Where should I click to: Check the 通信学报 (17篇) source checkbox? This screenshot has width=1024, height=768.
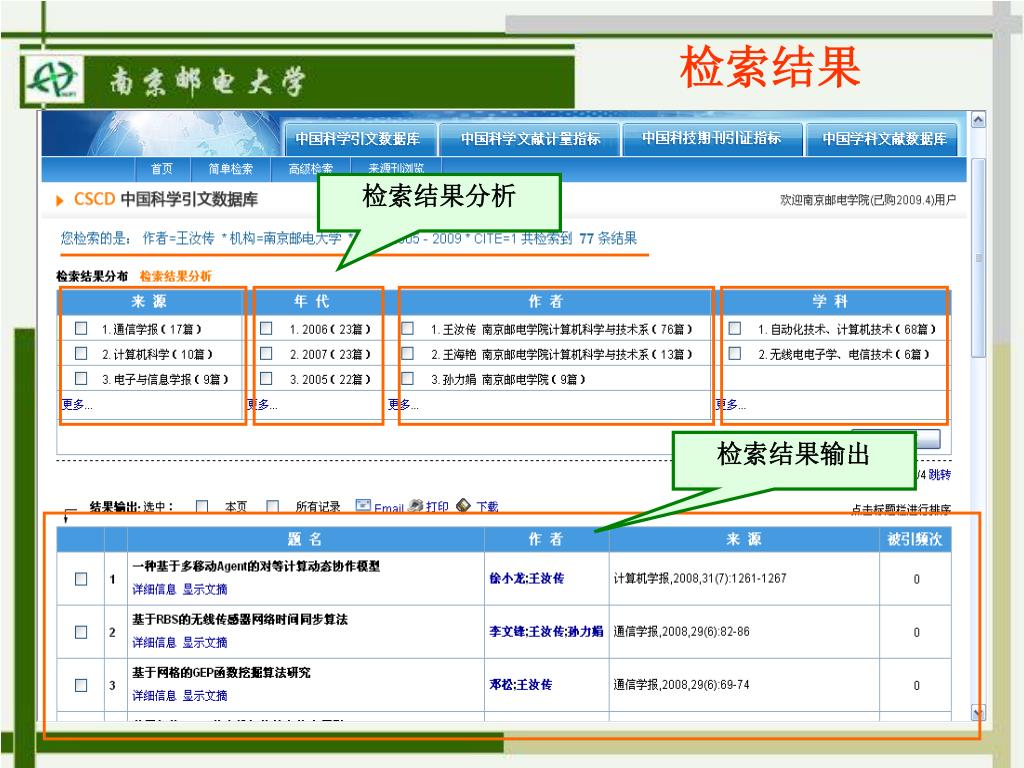(81, 328)
